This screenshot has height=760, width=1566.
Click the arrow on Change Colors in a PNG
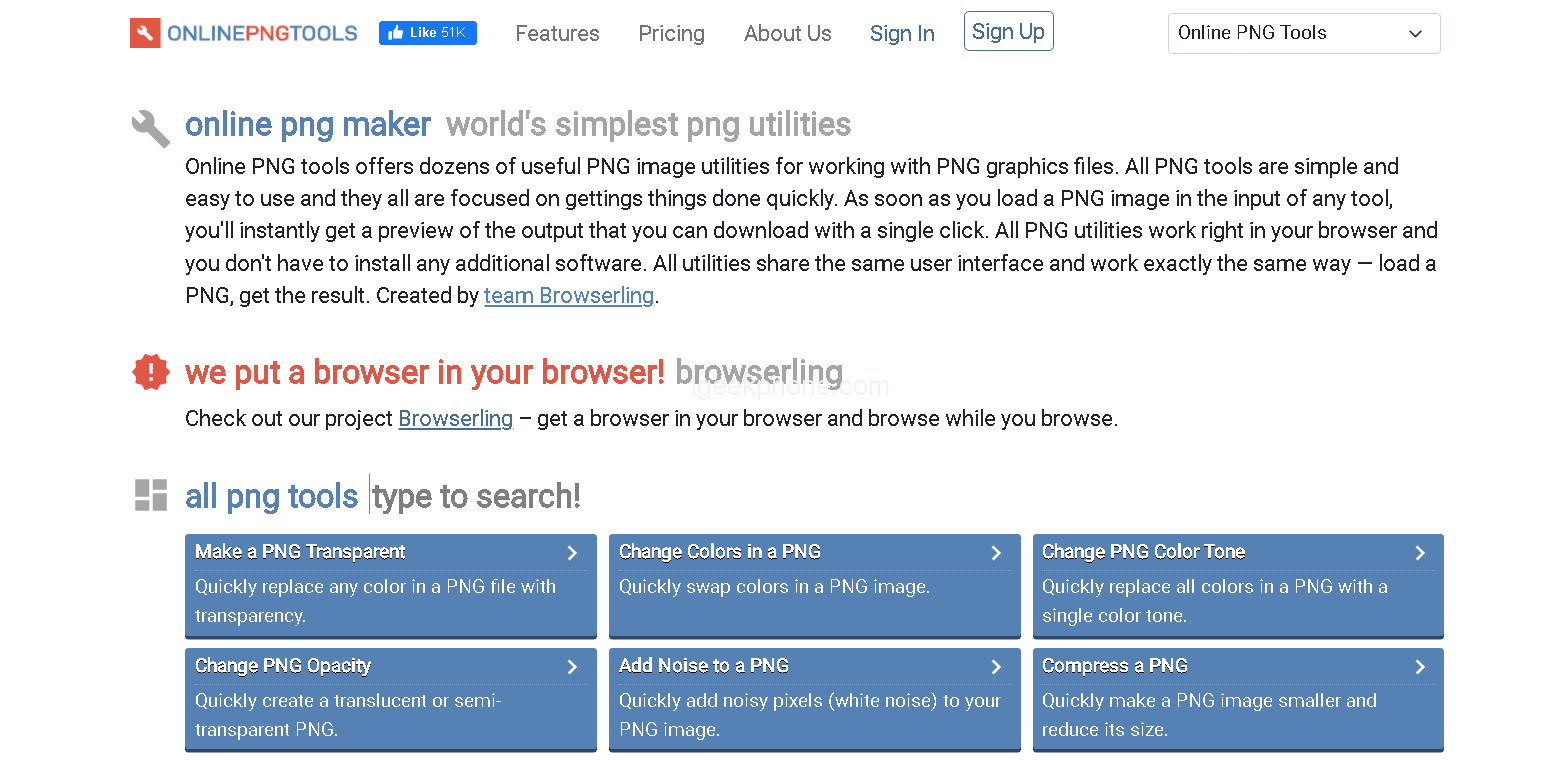pyautogui.click(x=996, y=553)
